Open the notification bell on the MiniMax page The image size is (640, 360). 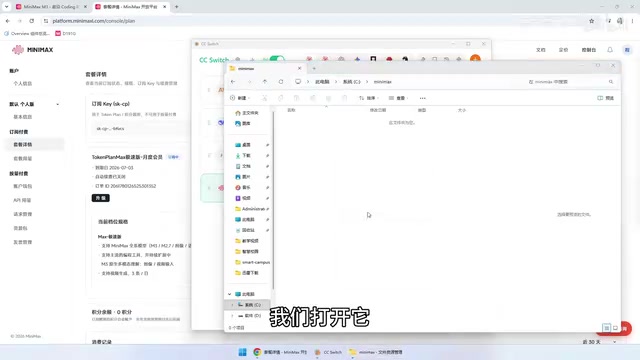pyautogui.click(x=610, y=50)
